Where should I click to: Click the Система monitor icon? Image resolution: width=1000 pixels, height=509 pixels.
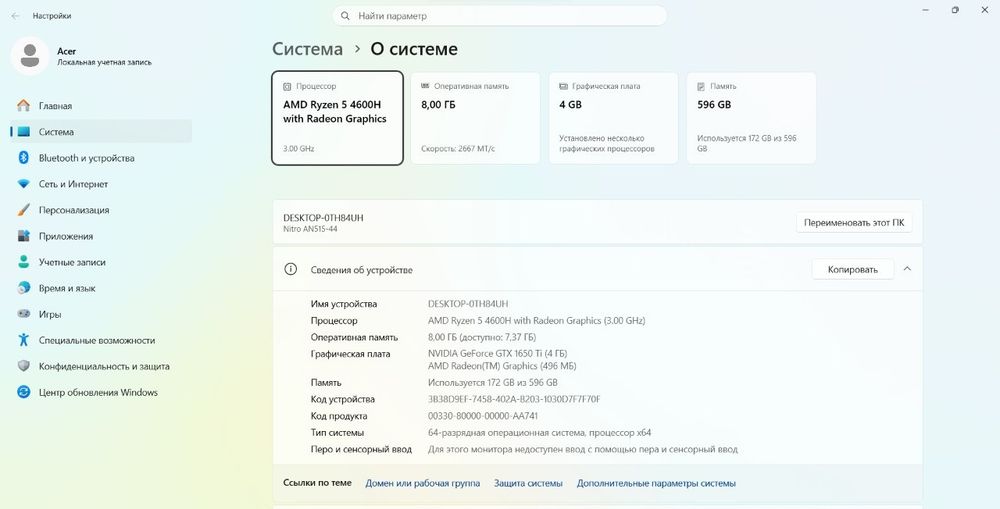[24, 132]
